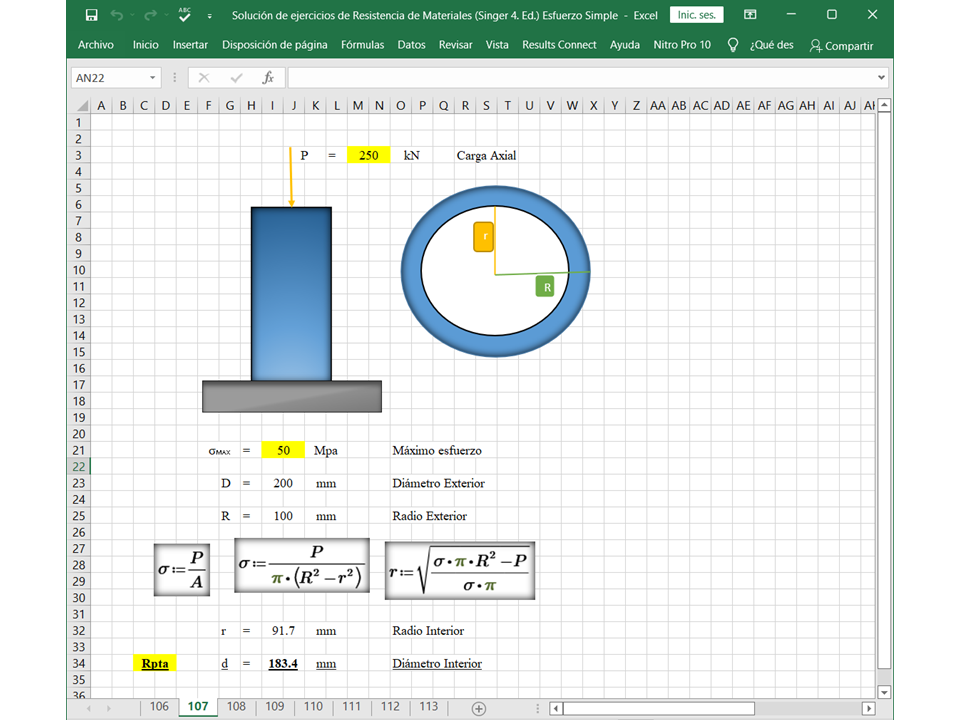The width and height of the screenshot is (960, 720).
Task: Open the Ayuda ribbon tab
Action: click(x=624, y=45)
